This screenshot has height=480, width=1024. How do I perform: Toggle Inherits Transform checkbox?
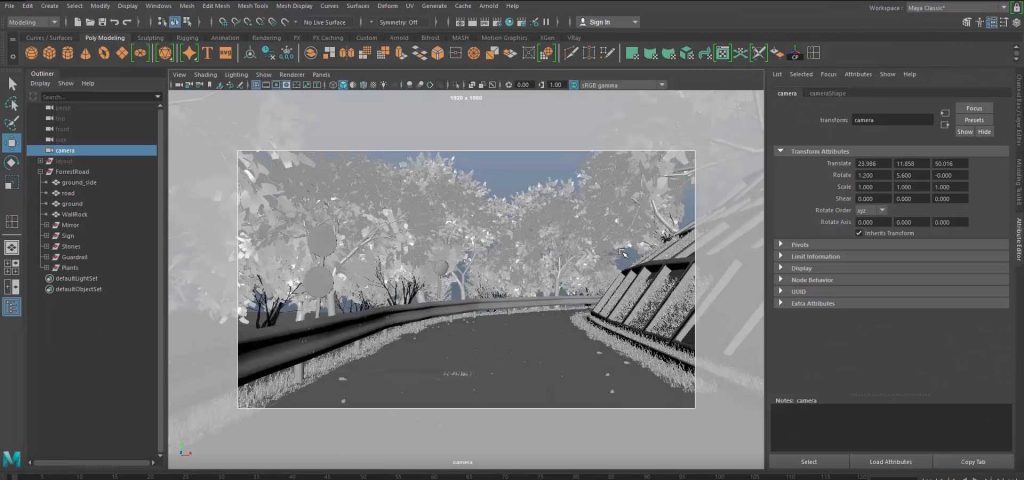tap(859, 233)
